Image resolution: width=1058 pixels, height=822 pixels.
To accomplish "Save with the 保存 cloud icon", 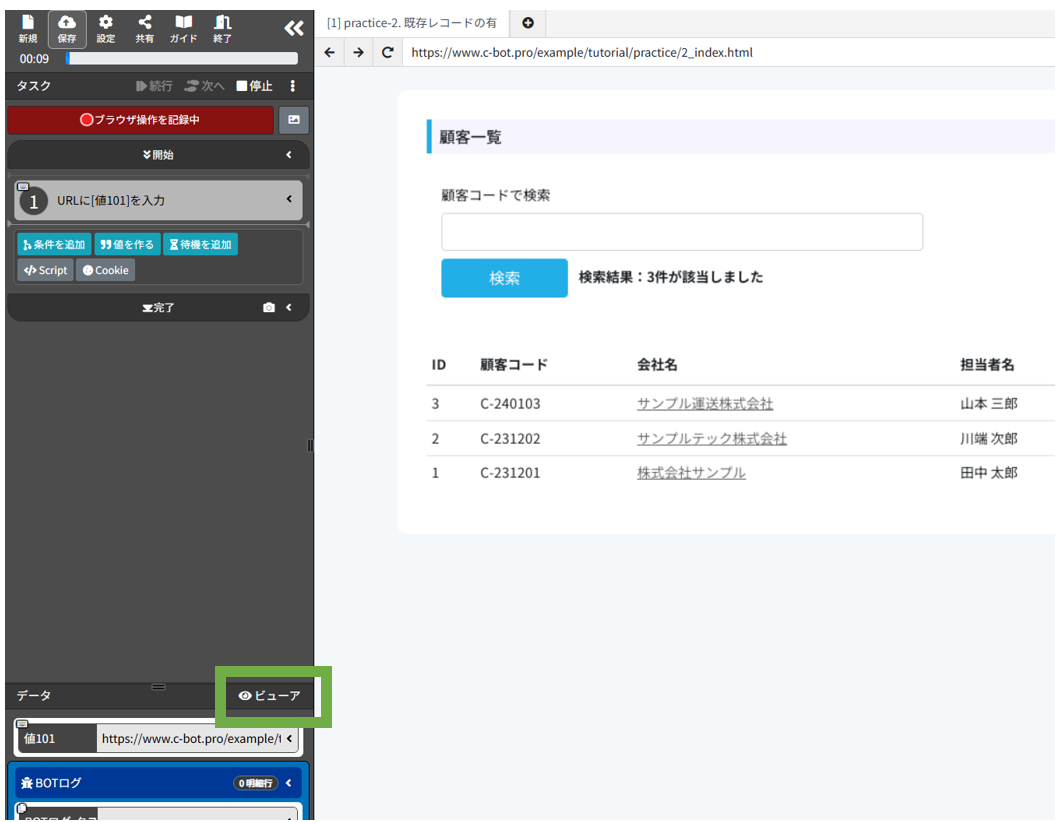I will [67, 29].
